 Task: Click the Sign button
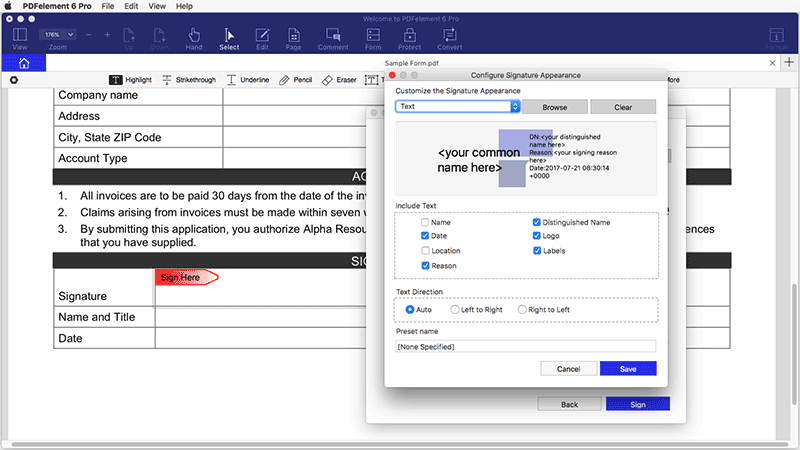638,404
